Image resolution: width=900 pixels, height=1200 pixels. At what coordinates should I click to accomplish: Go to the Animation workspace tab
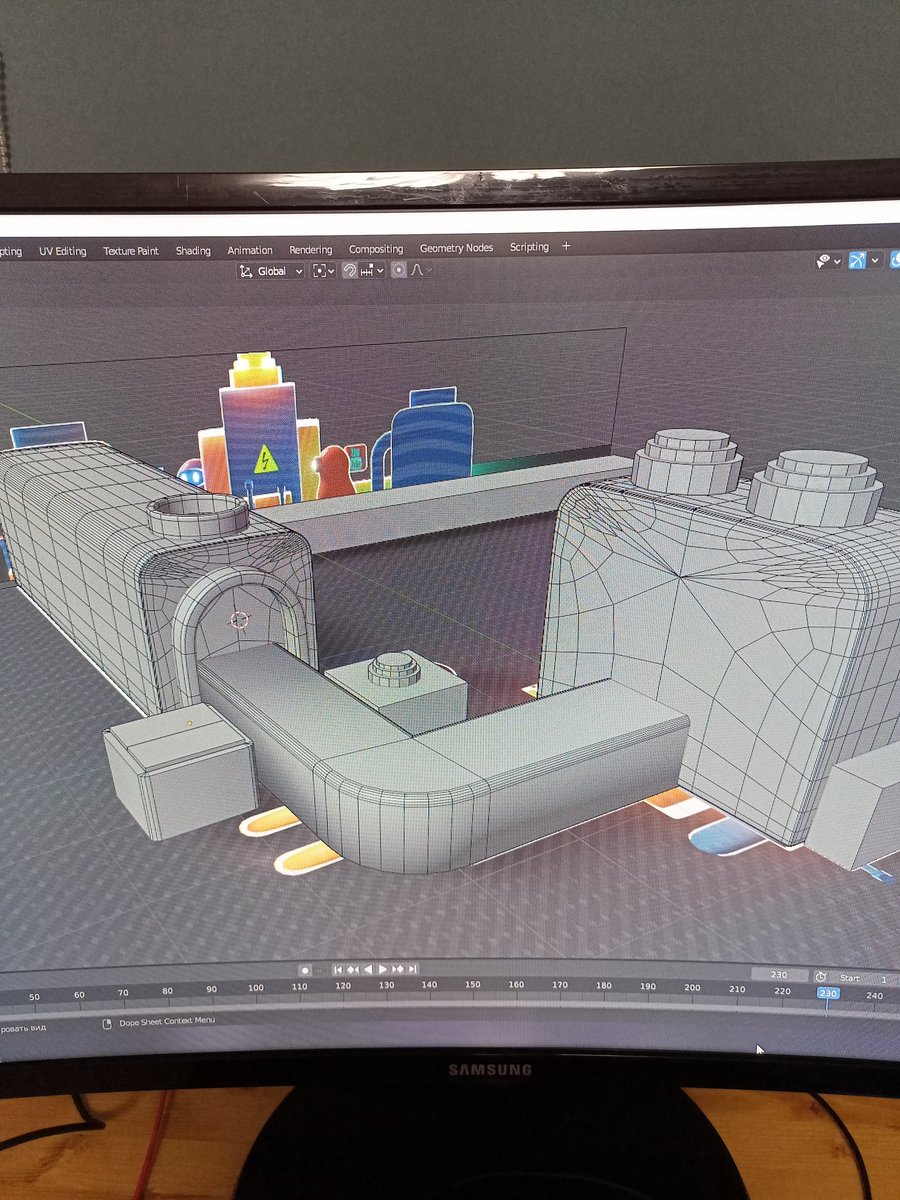pyautogui.click(x=250, y=250)
